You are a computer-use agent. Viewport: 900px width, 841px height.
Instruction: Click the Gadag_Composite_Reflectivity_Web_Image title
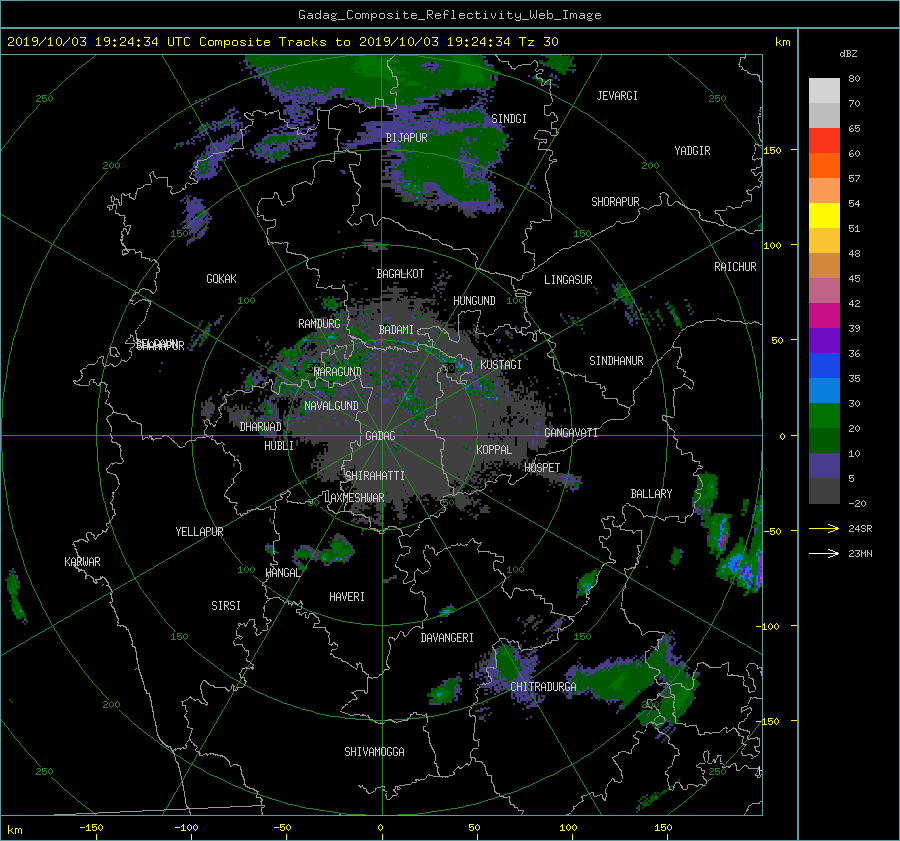pos(449,15)
